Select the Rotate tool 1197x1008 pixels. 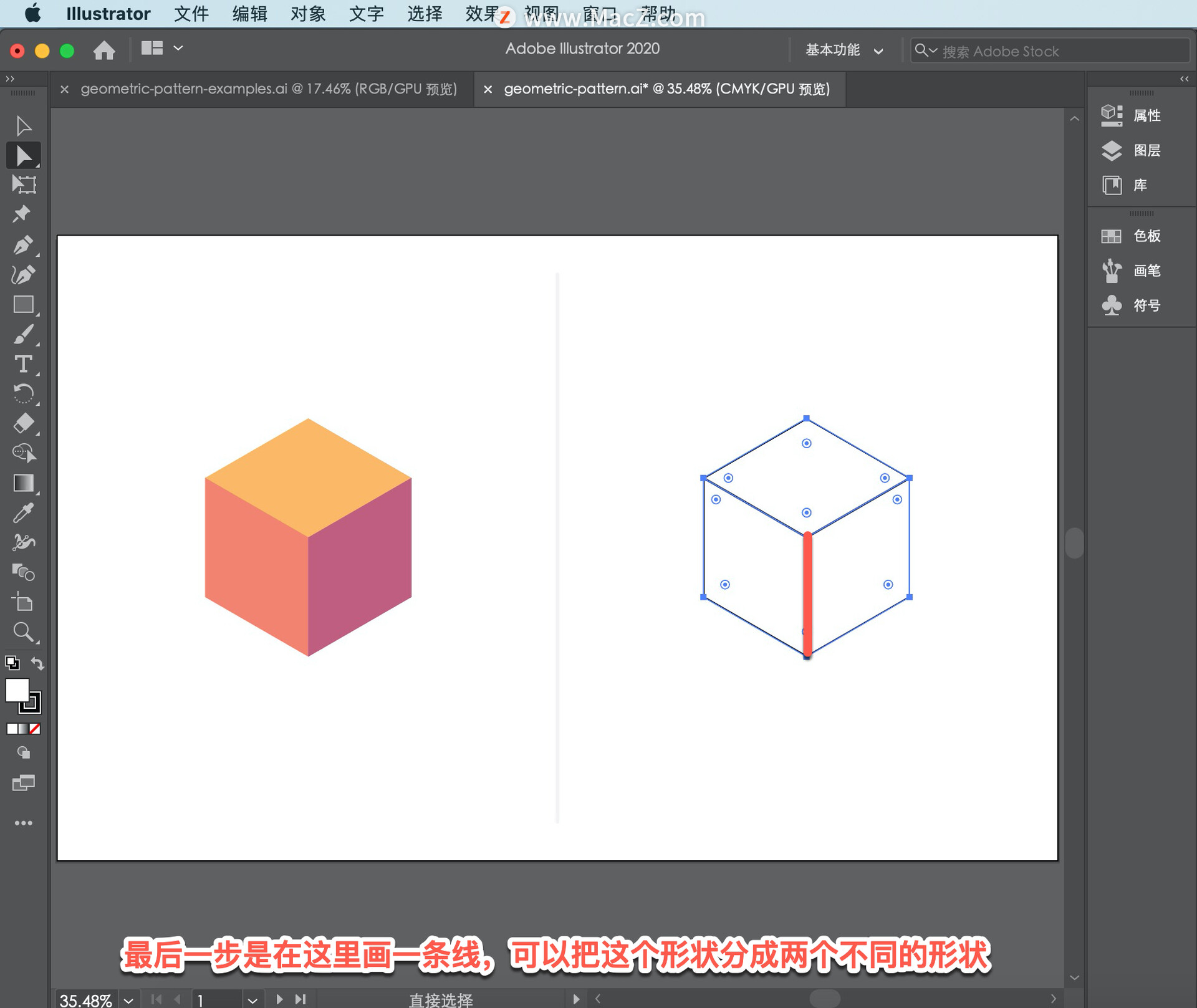[23, 394]
